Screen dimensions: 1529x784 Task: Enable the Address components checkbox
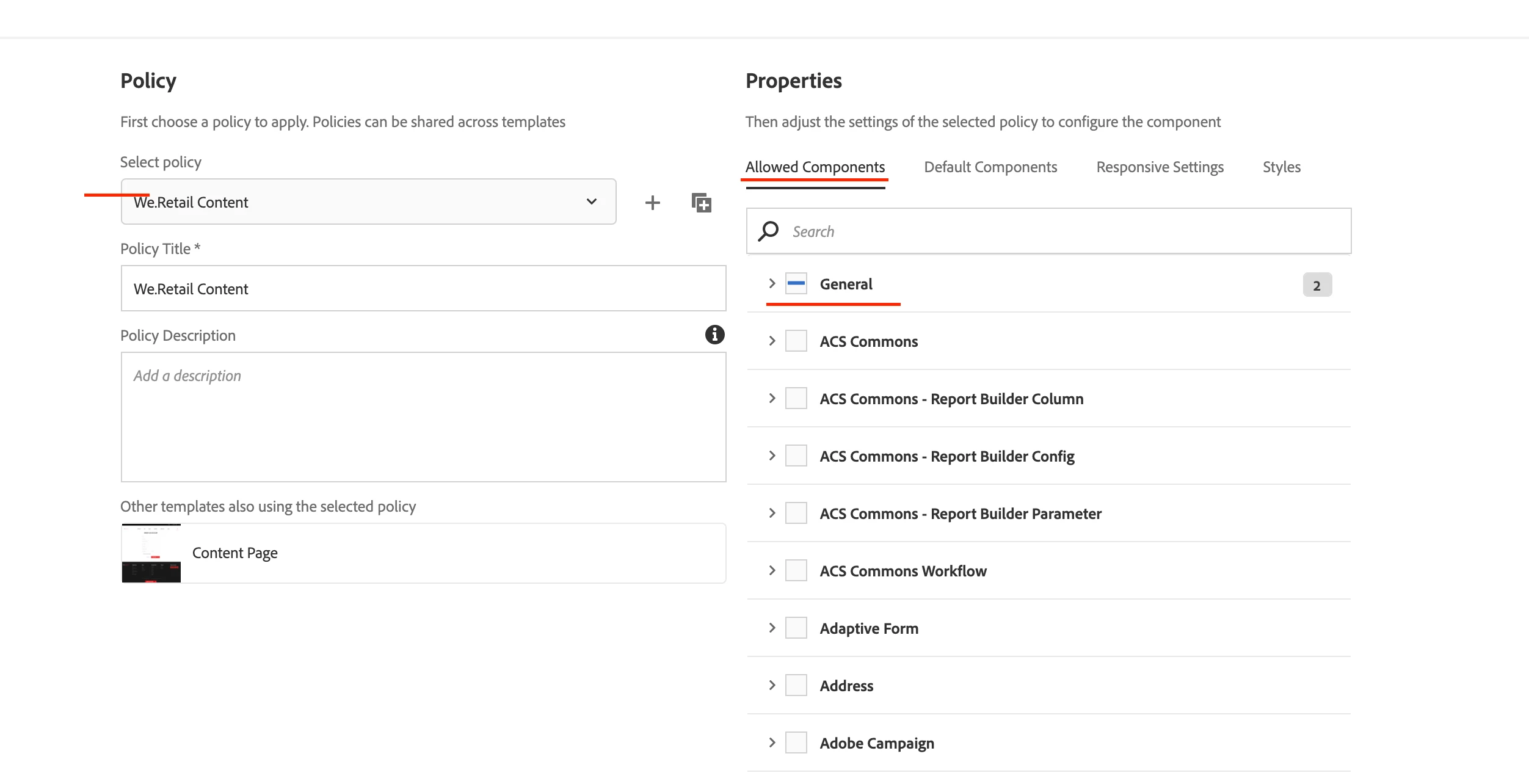click(x=796, y=686)
